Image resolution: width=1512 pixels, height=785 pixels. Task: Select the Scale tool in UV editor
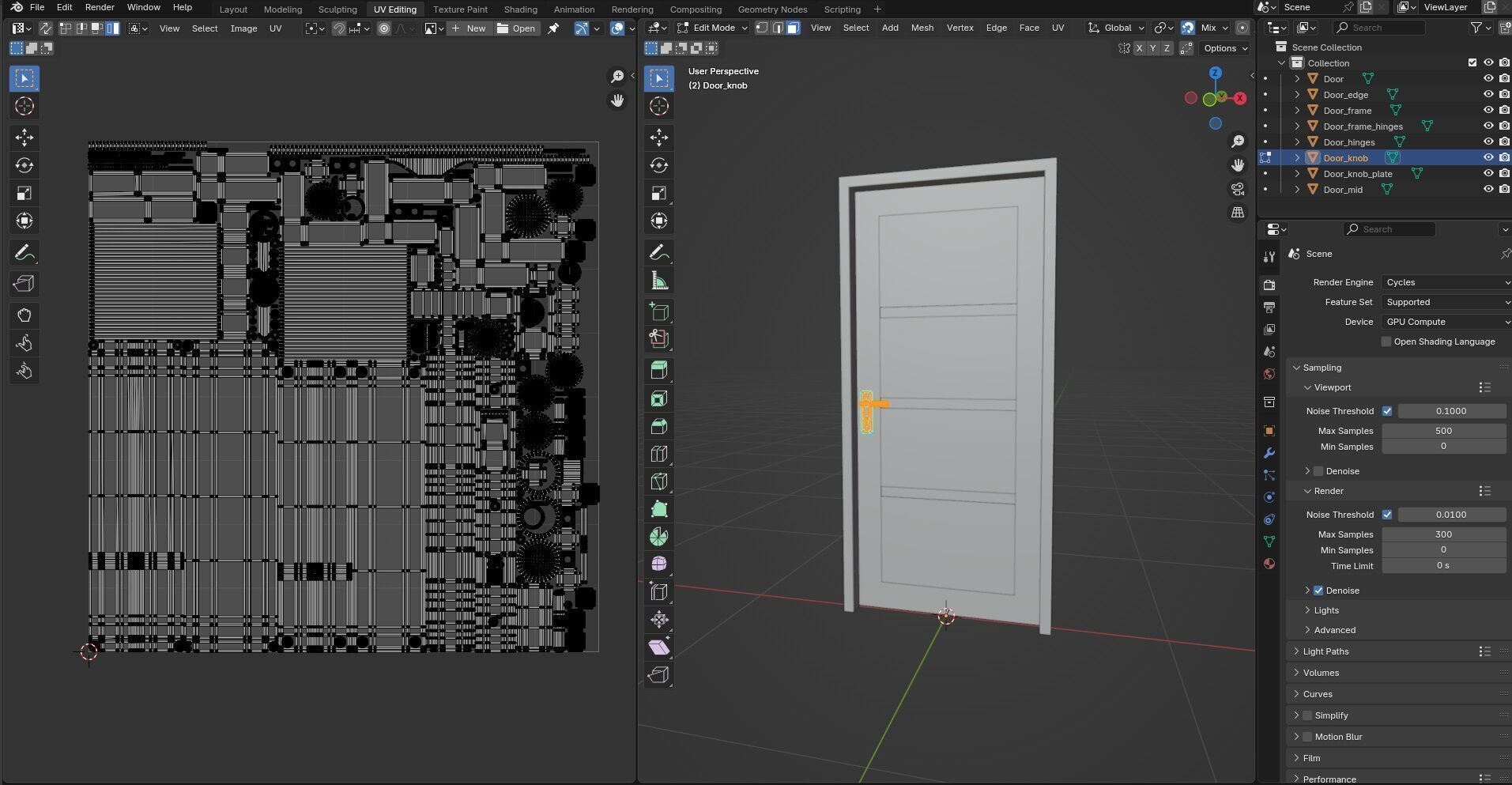tap(25, 193)
